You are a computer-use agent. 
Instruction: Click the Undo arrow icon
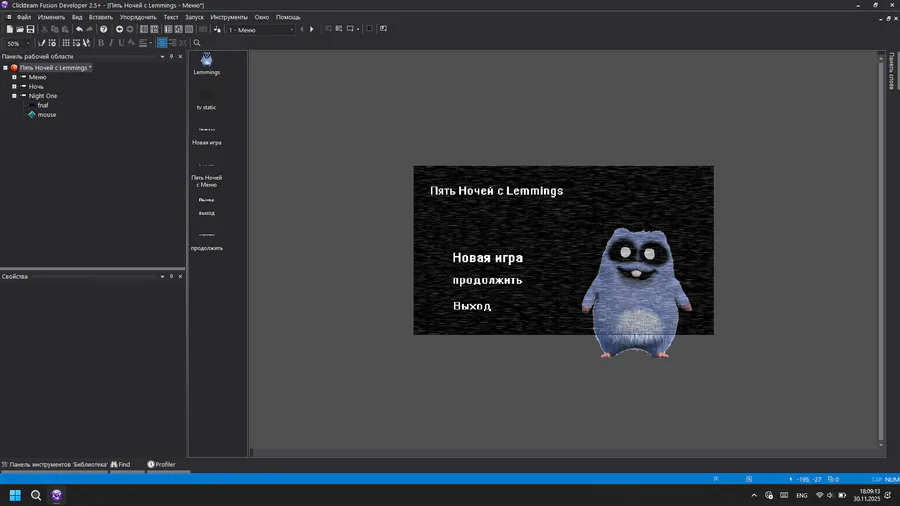pyautogui.click(x=79, y=29)
